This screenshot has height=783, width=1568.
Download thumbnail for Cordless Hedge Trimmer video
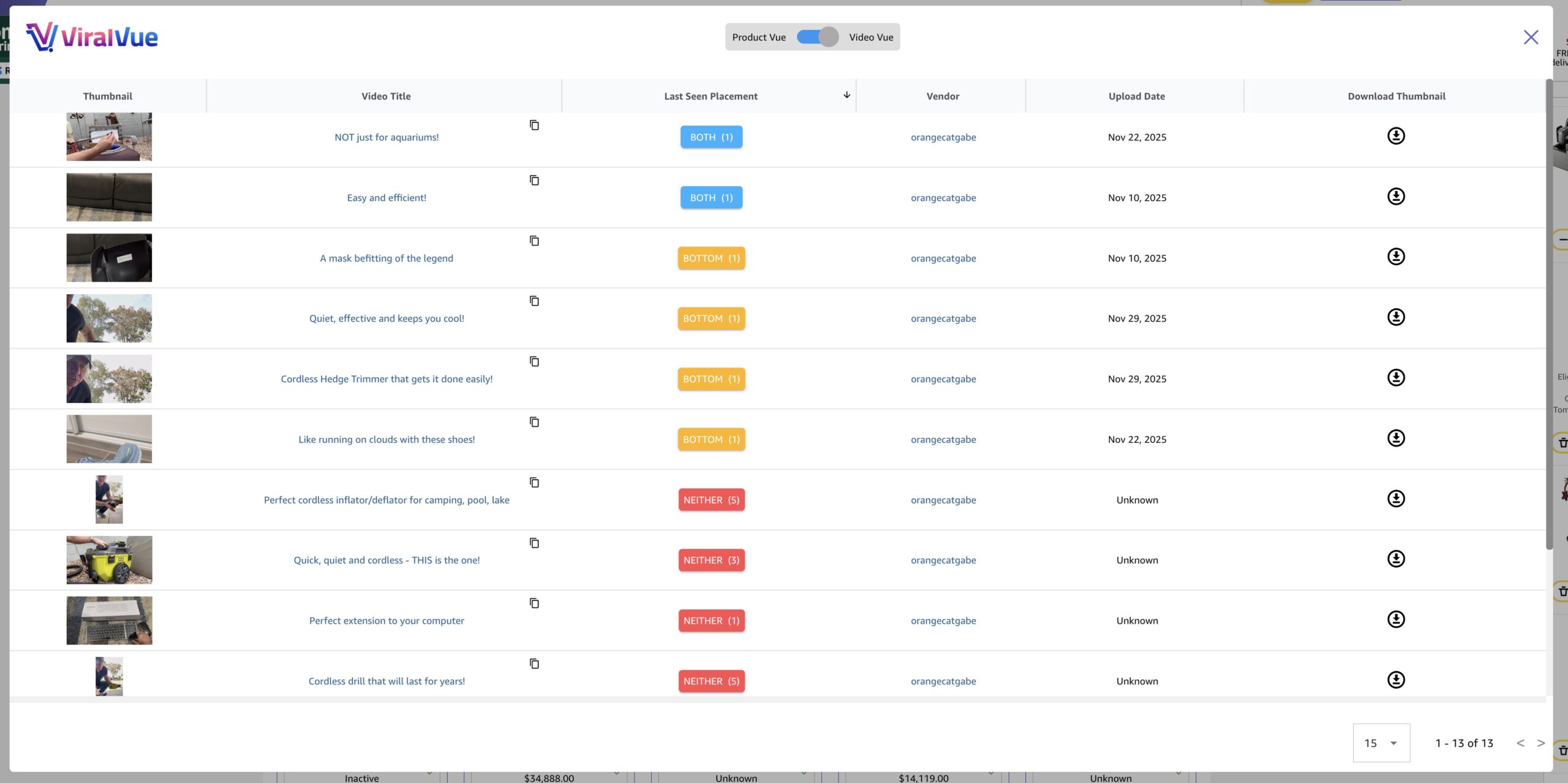[1395, 377]
